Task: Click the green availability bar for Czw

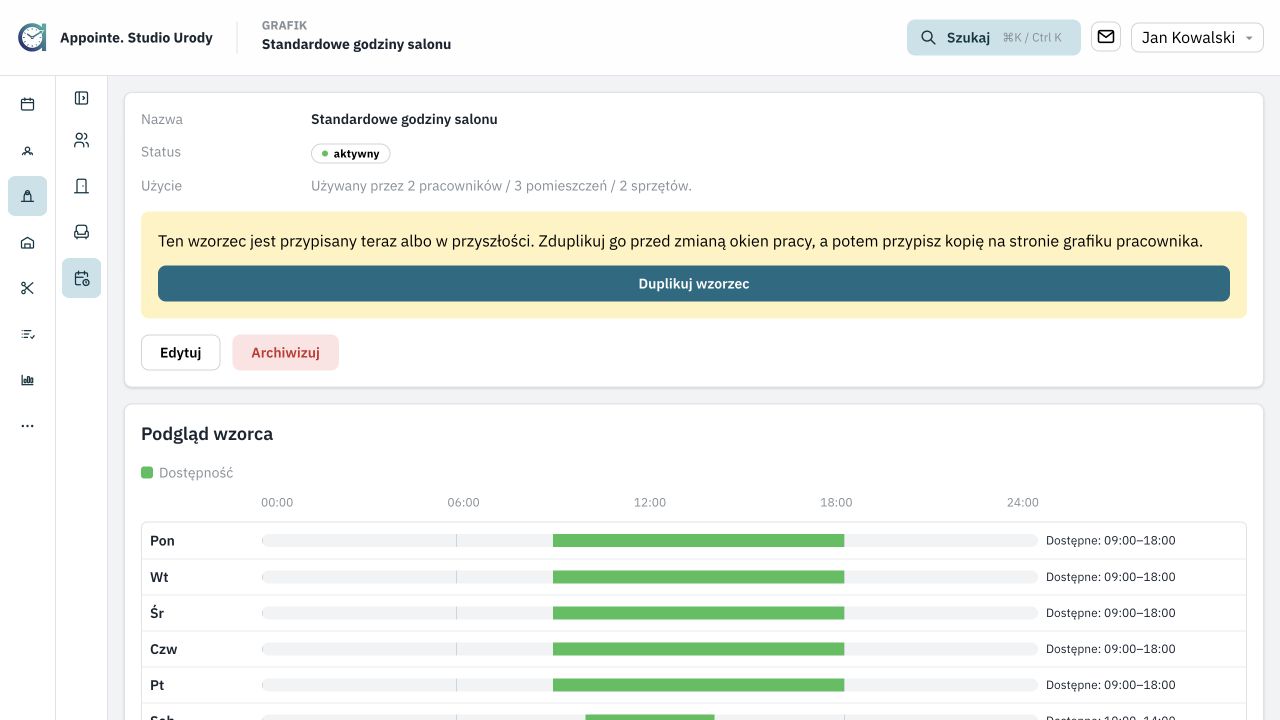Action: click(x=698, y=648)
